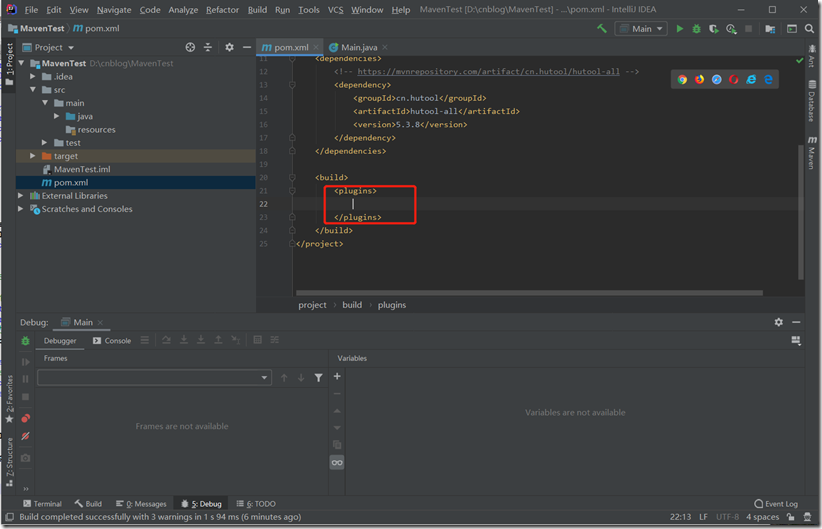
Task: Click the editor horizontal scrollbar
Action: (x=529, y=293)
